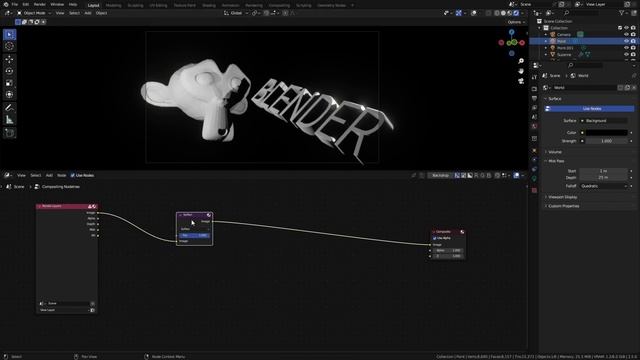The width and height of the screenshot is (640, 360).
Task: Activate the Cursor tool
Action: click(9, 47)
